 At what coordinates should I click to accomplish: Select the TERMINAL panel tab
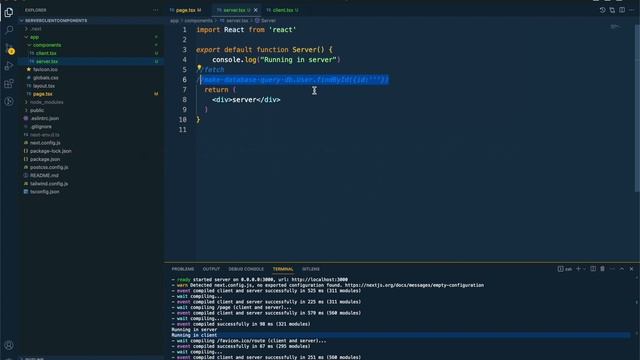tap(283, 269)
